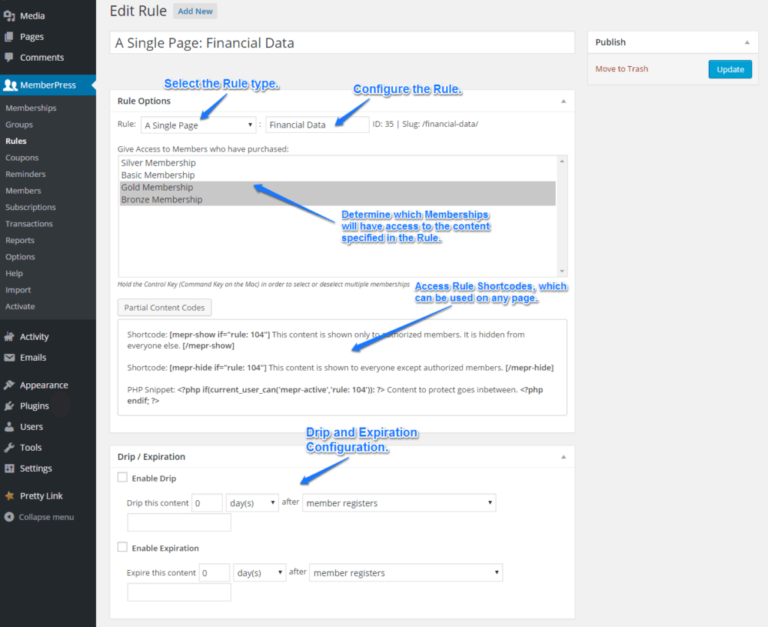The width and height of the screenshot is (768, 627).
Task: Select Gold Membership in the list
Action: click(337, 187)
